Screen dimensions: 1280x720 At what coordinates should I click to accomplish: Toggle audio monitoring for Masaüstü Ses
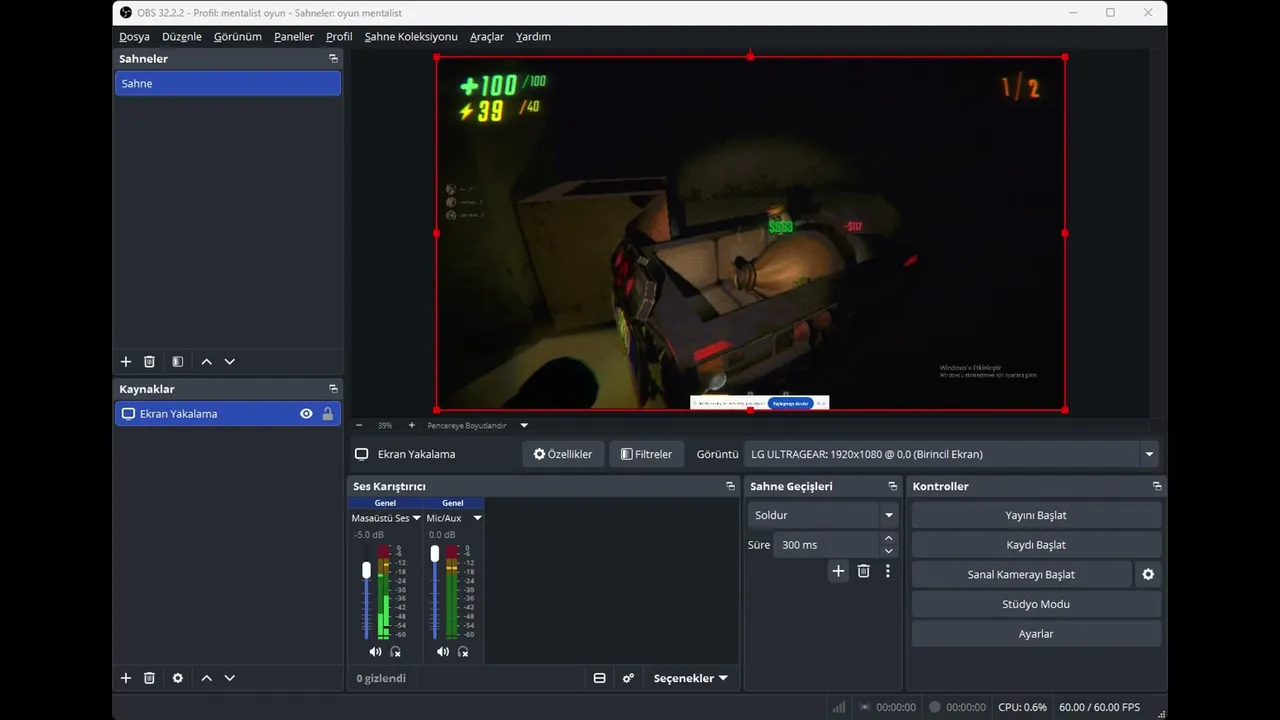395,652
